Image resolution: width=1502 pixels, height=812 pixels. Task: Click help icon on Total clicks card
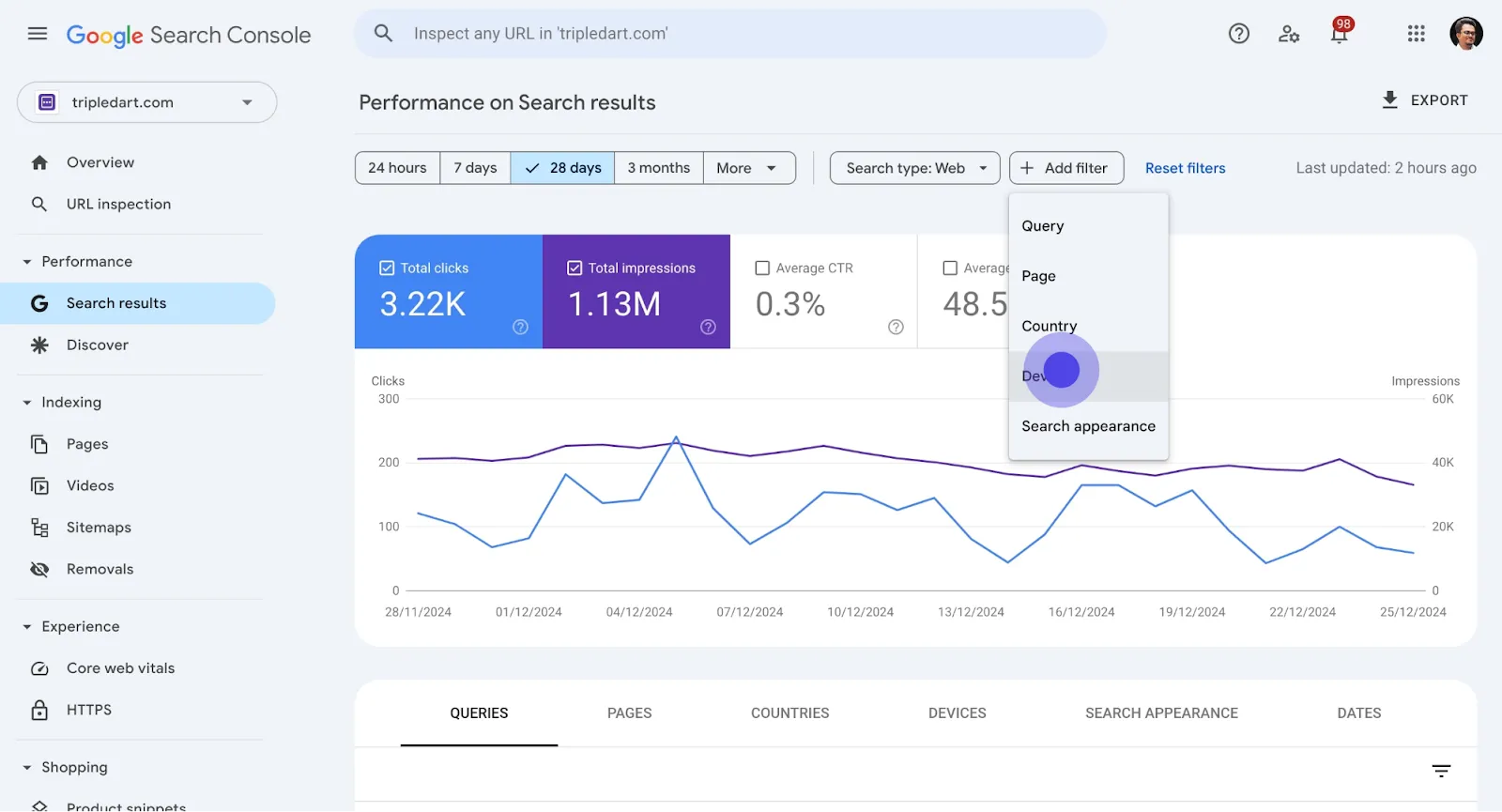(x=520, y=327)
